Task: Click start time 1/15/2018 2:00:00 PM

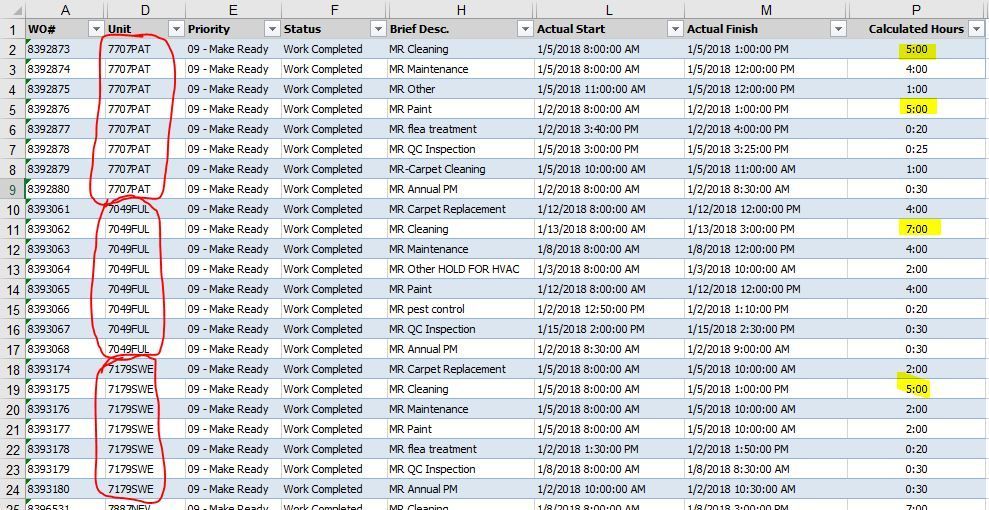Action: point(609,329)
